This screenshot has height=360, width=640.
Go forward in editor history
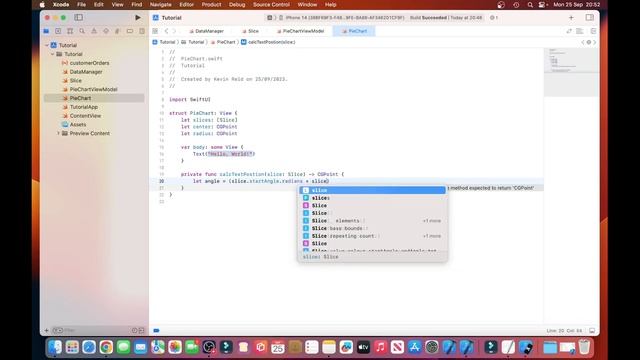point(174,31)
